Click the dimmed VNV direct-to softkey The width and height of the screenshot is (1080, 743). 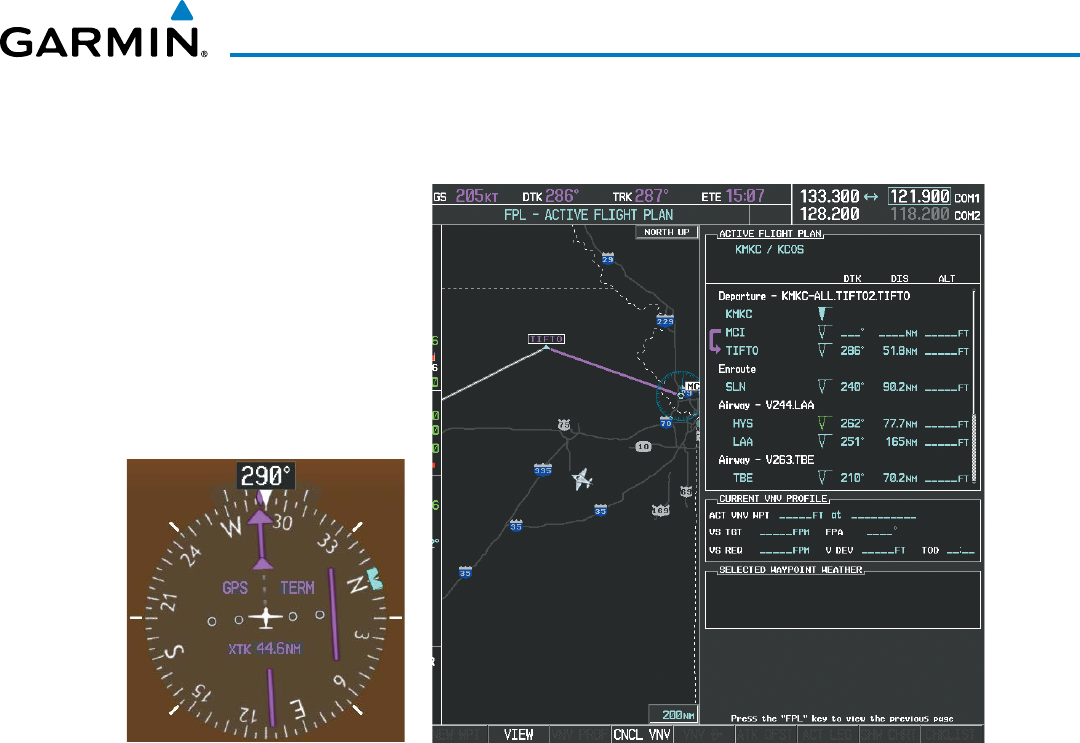(704, 735)
